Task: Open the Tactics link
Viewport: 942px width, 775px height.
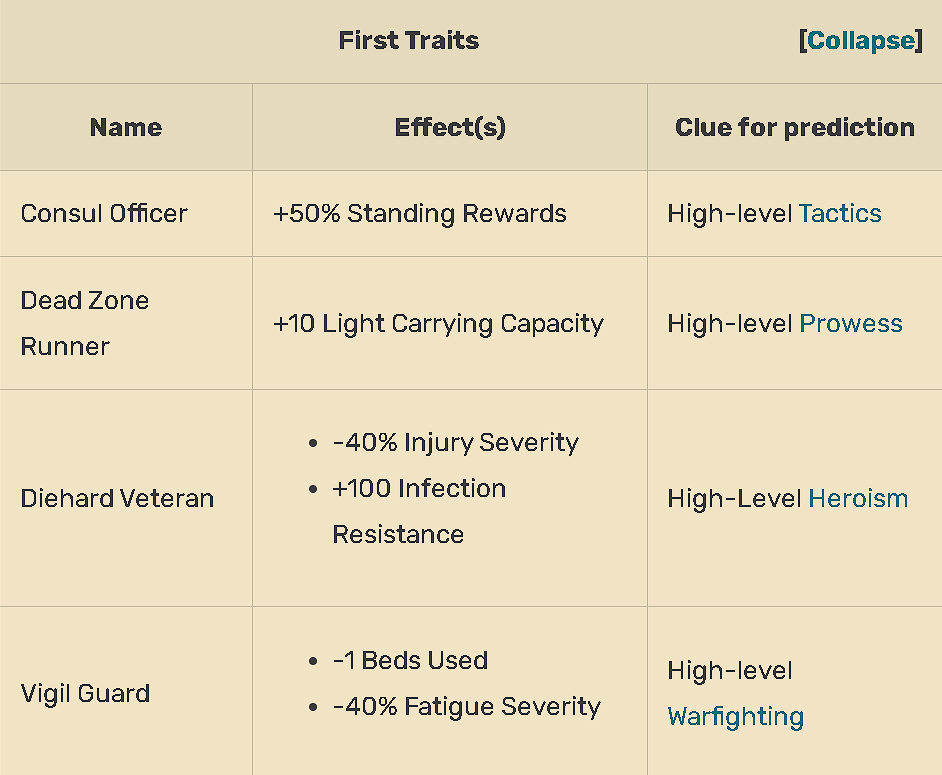Action: click(840, 213)
